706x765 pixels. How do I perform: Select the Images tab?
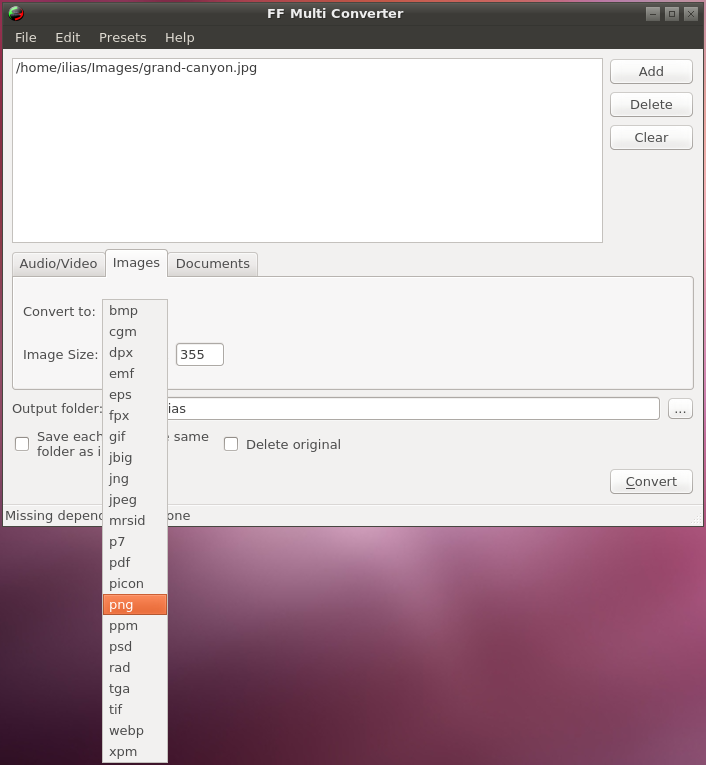point(136,263)
